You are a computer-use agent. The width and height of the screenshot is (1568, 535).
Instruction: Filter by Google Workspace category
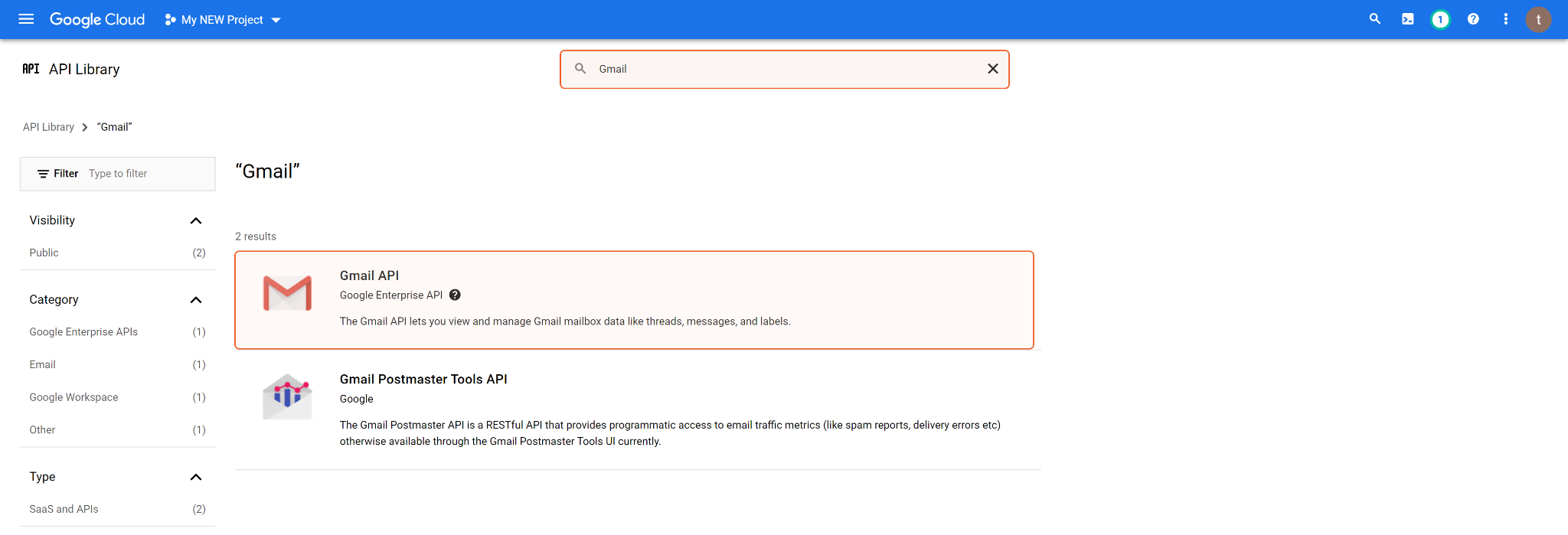73,397
